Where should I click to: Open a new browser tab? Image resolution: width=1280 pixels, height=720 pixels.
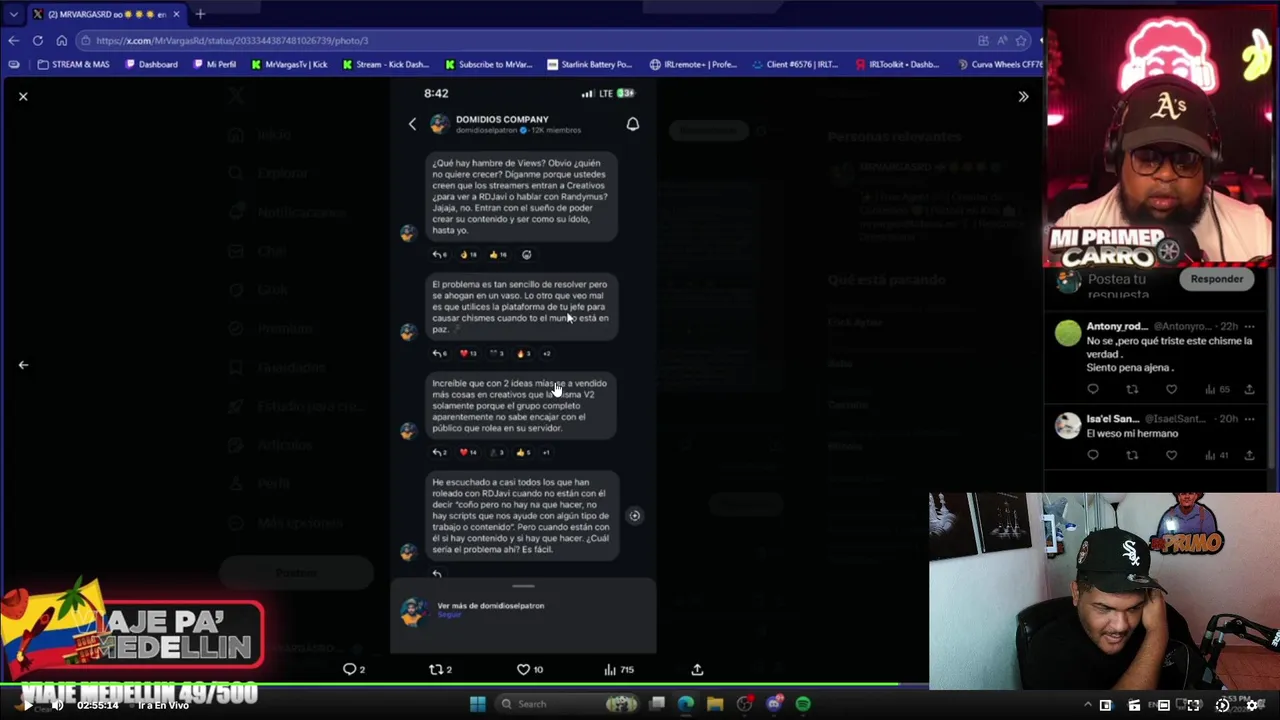click(x=200, y=14)
